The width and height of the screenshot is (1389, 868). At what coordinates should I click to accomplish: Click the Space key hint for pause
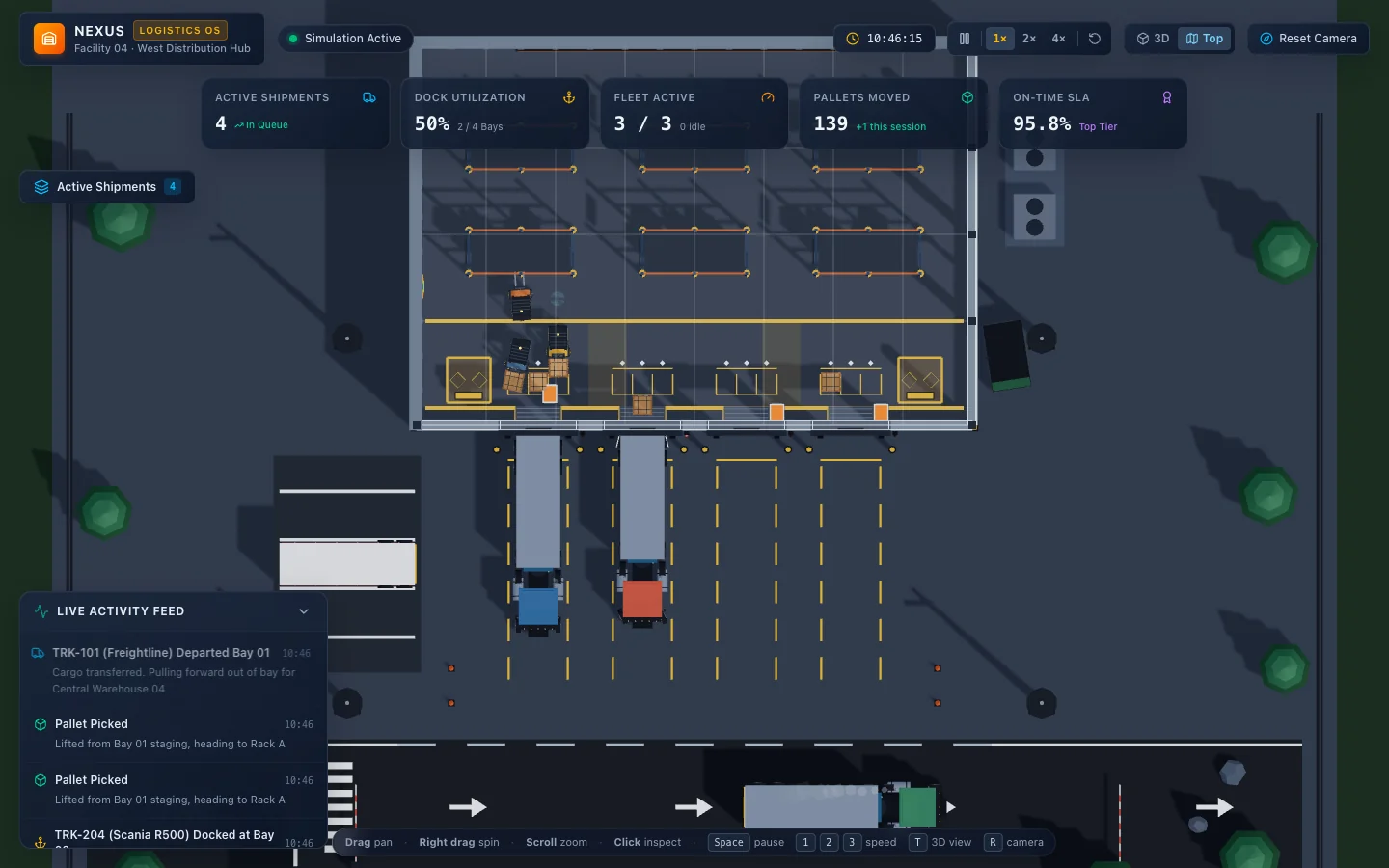click(728, 842)
